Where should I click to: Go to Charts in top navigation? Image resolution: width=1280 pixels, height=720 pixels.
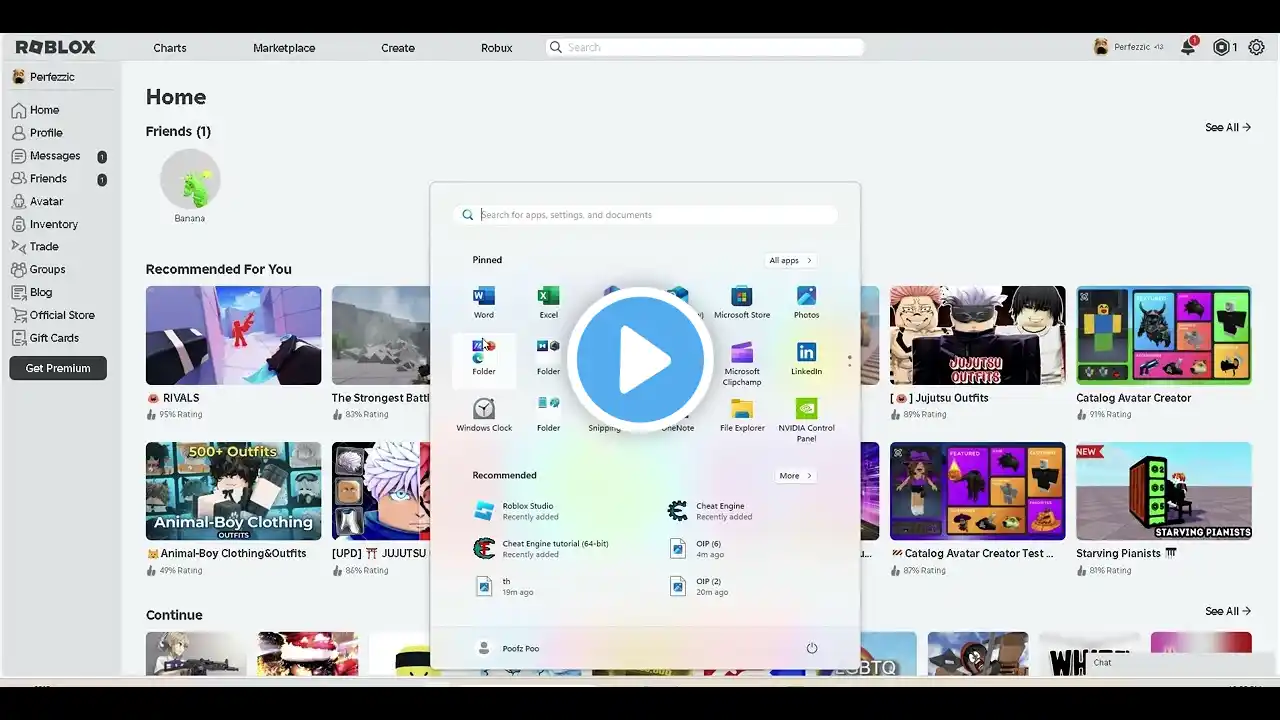click(170, 48)
